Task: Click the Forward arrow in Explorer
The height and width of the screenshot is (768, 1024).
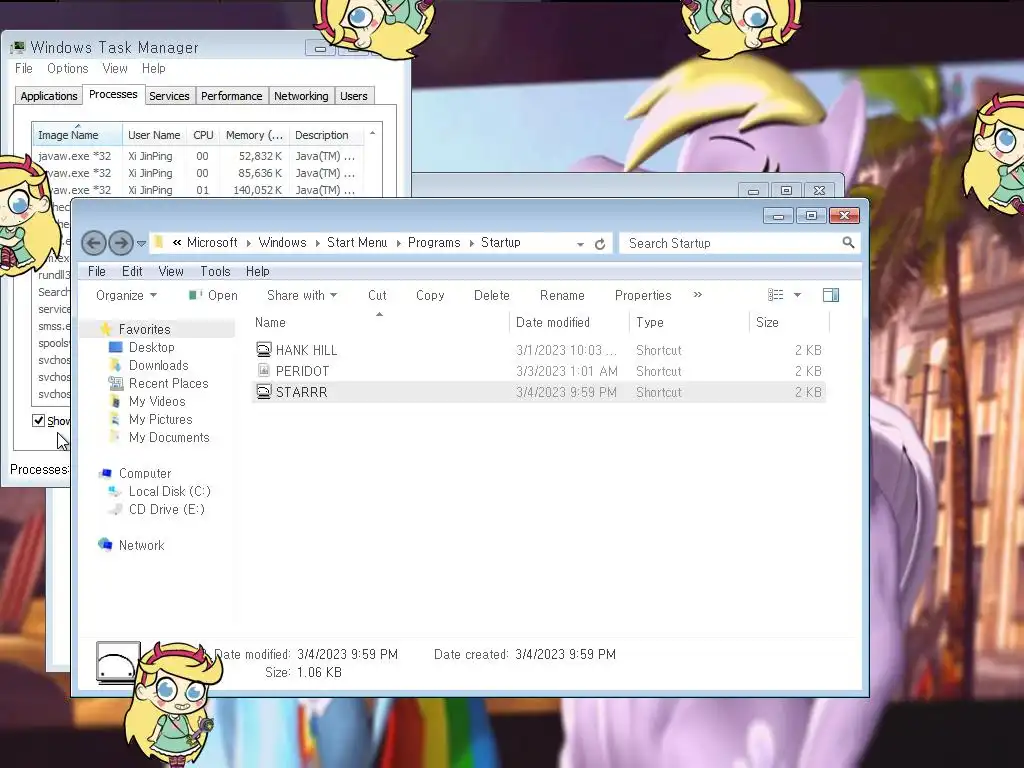Action: click(x=121, y=243)
